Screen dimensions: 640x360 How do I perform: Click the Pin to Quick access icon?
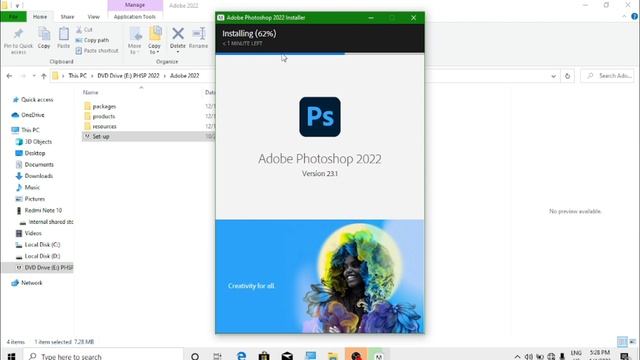[18, 34]
